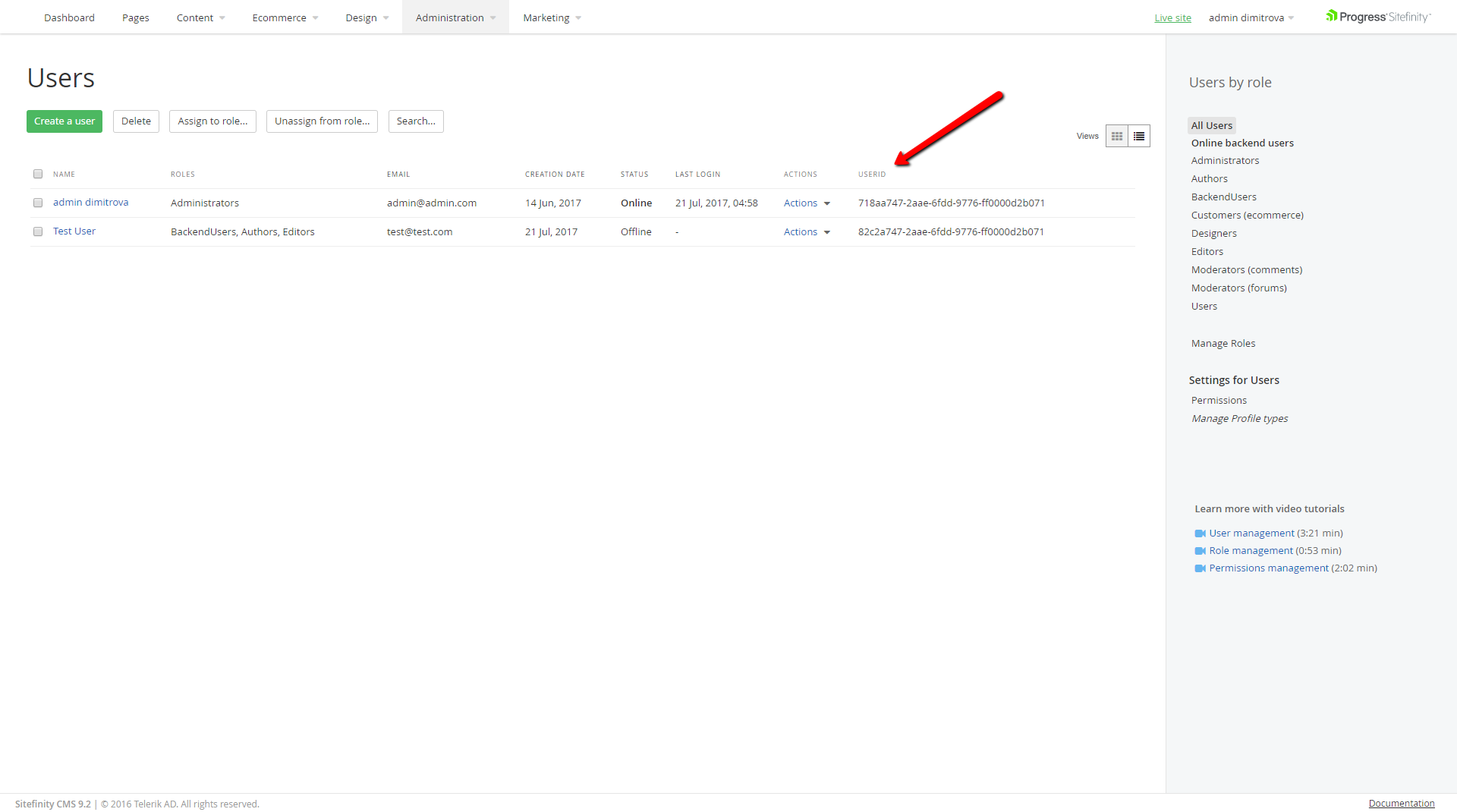The image size is (1457, 812).
Task: Open Manage Profile types
Action: tap(1239, 418)
